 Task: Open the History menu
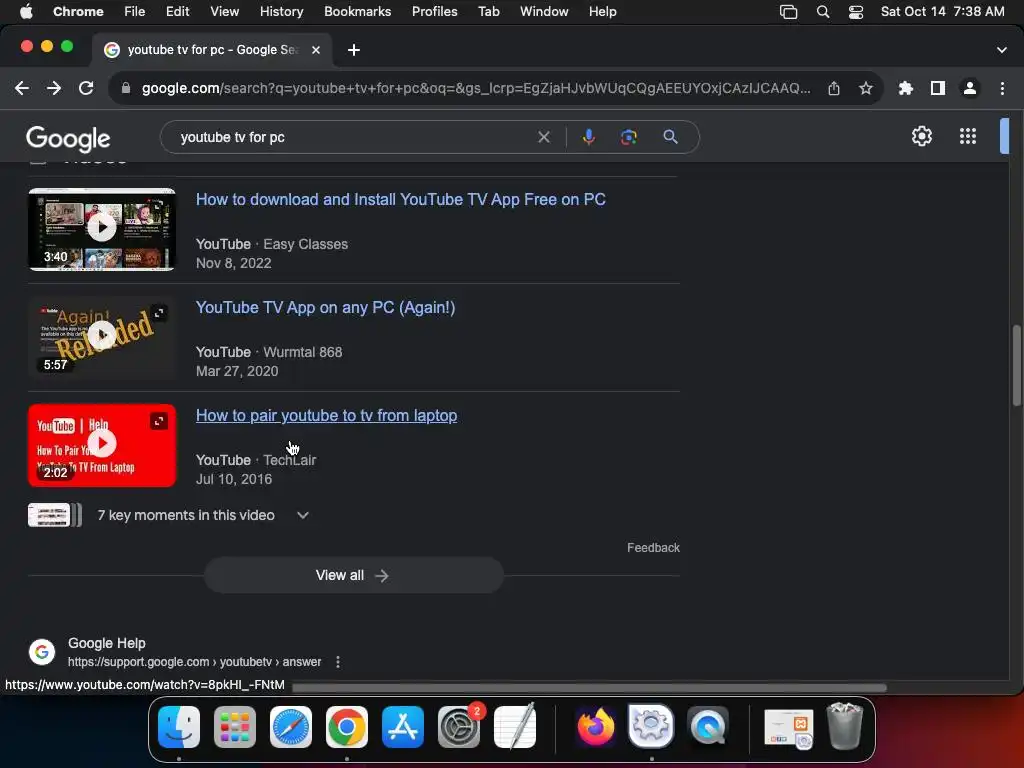point(281,12)
